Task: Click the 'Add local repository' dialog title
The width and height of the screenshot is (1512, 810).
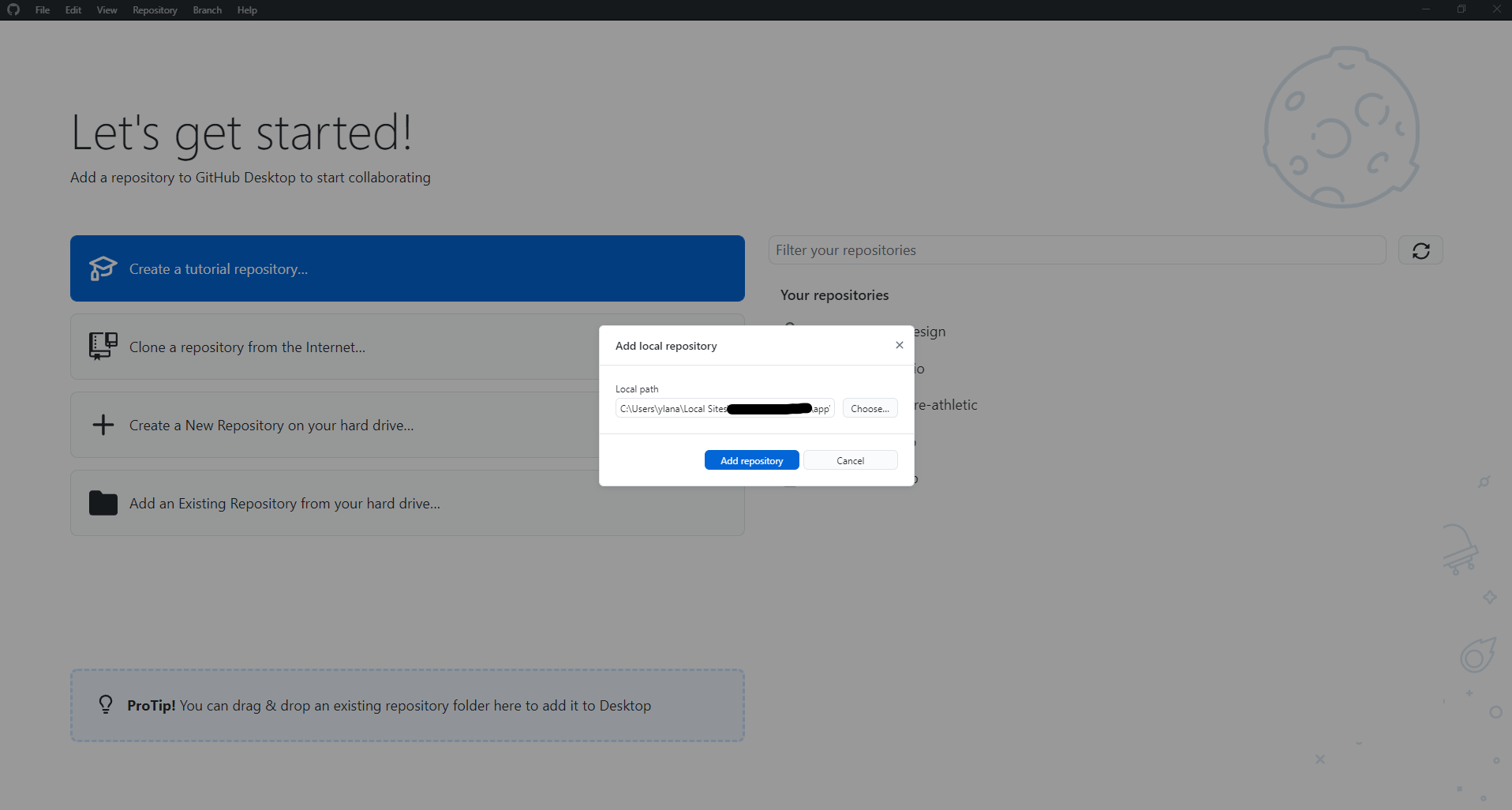Action: (666, 346)
